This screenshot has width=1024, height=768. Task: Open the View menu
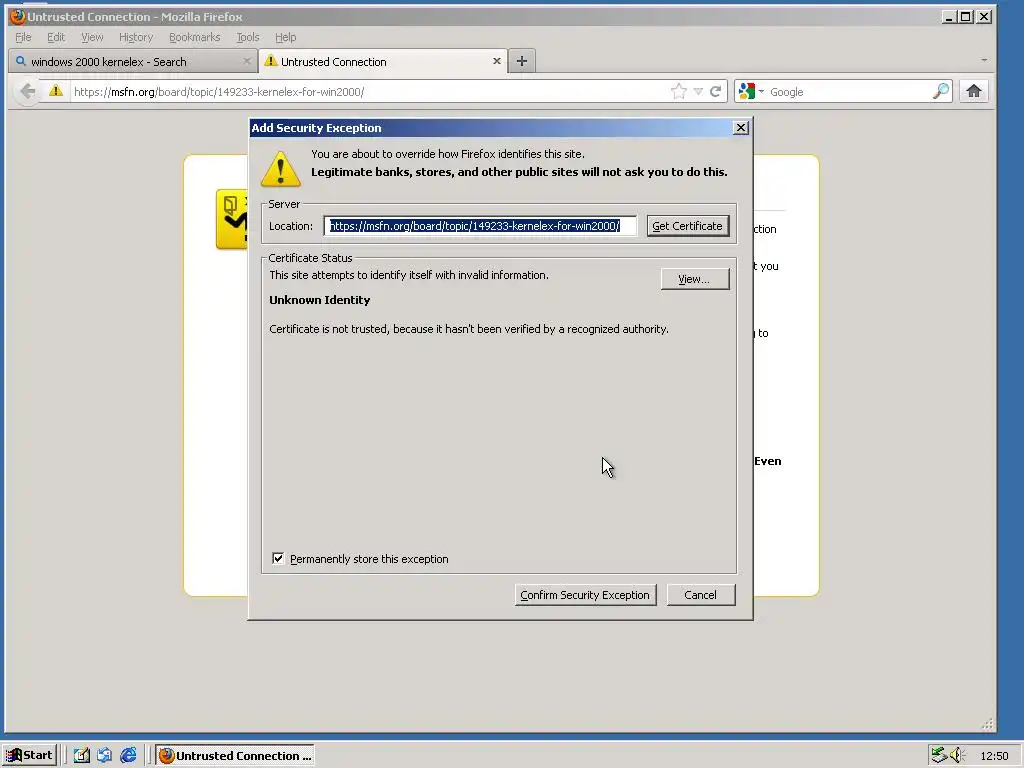[x=92, y=37]
